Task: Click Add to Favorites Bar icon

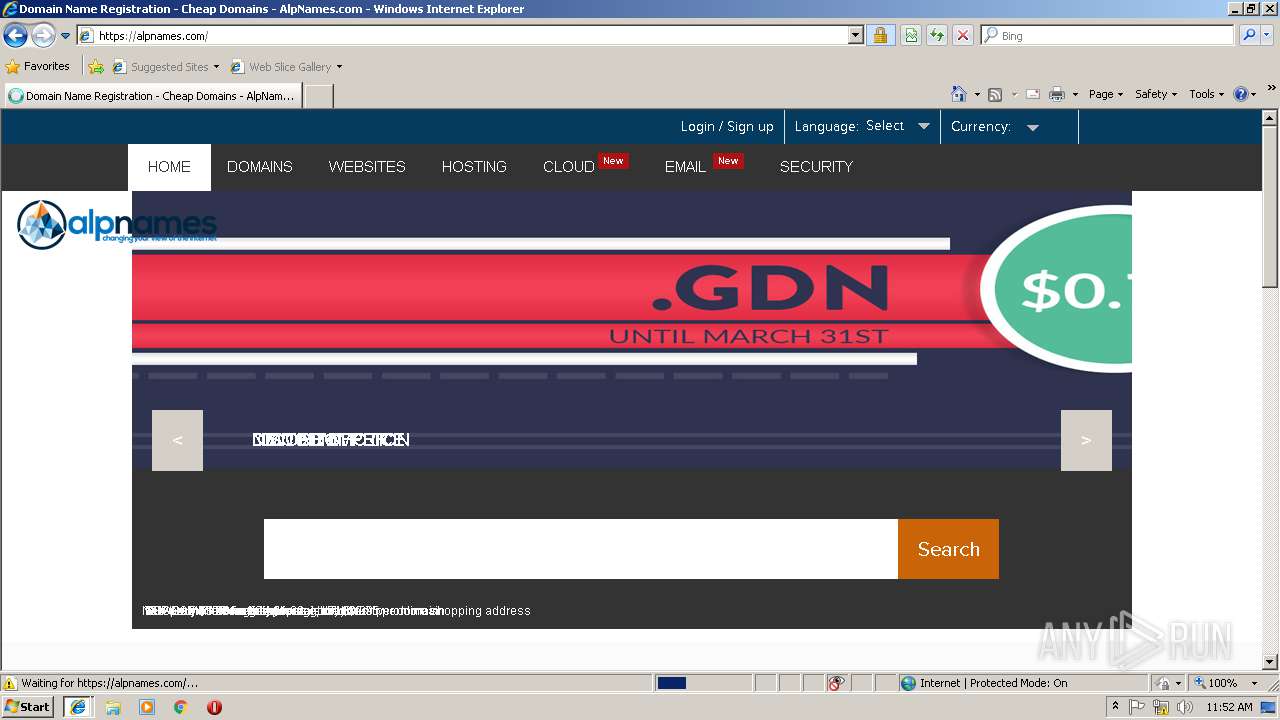Action: pos(96,67)
